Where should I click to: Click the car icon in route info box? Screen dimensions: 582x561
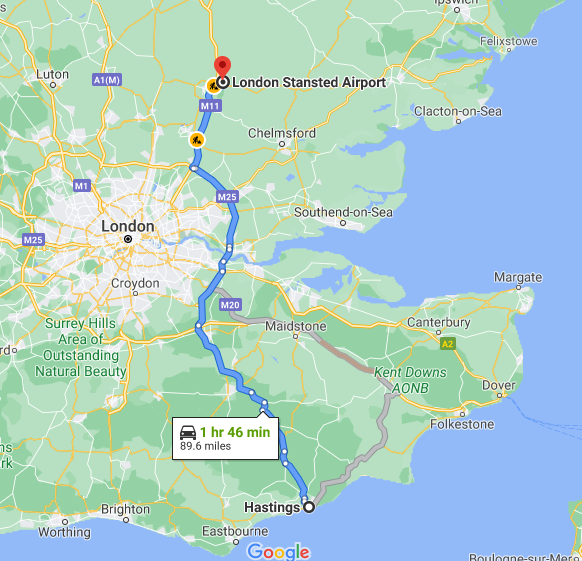(x=188, y=433)
